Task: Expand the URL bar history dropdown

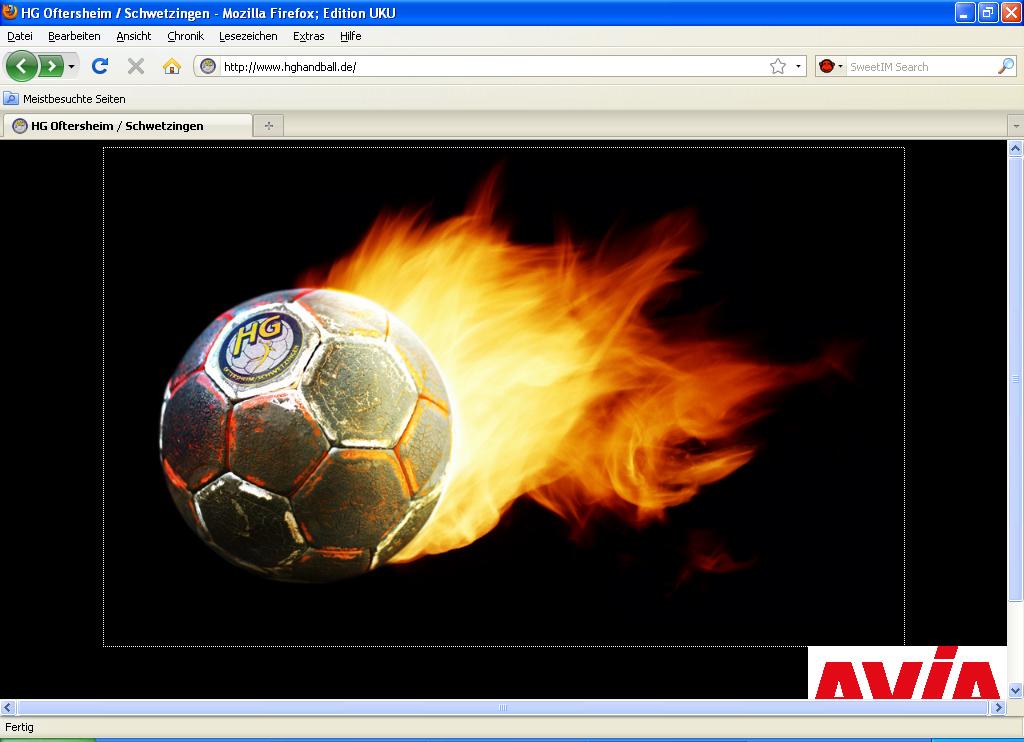Action: tap(798, 66)
